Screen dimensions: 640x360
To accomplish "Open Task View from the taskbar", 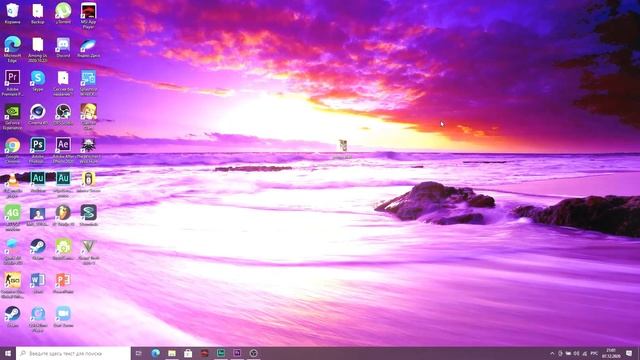I will [139, 353].
